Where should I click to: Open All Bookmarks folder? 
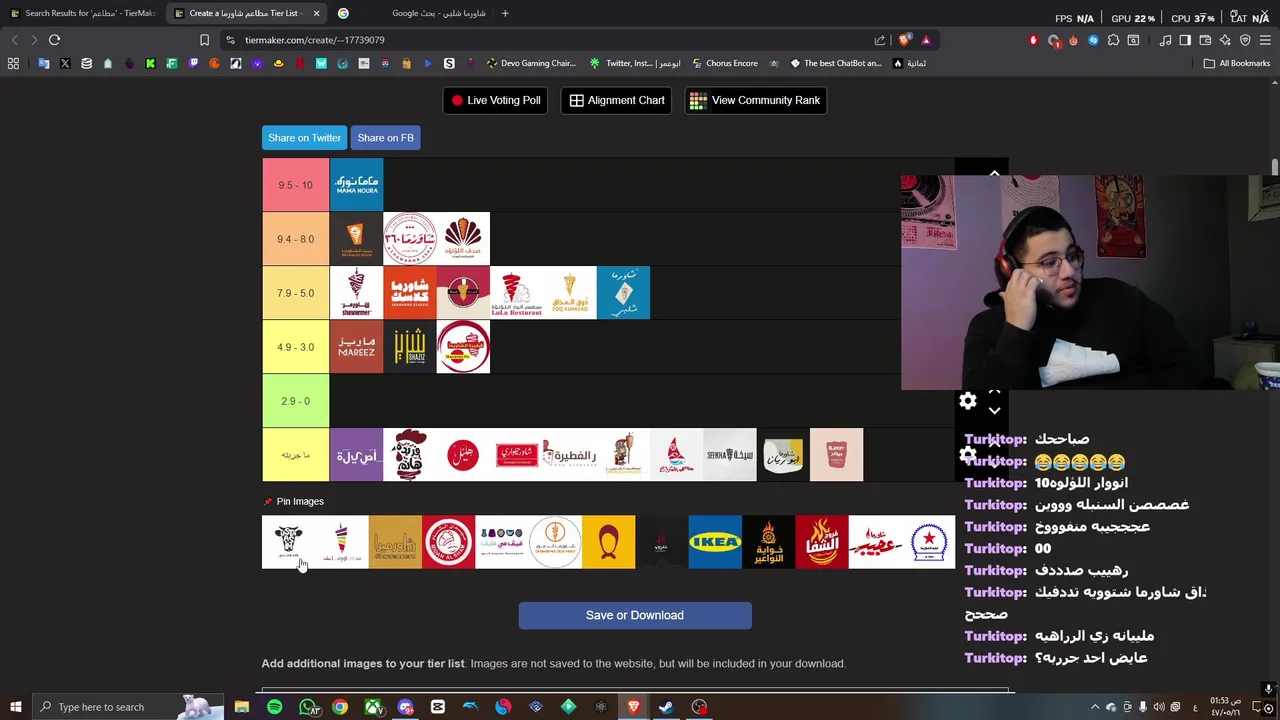coord(1237,63)
